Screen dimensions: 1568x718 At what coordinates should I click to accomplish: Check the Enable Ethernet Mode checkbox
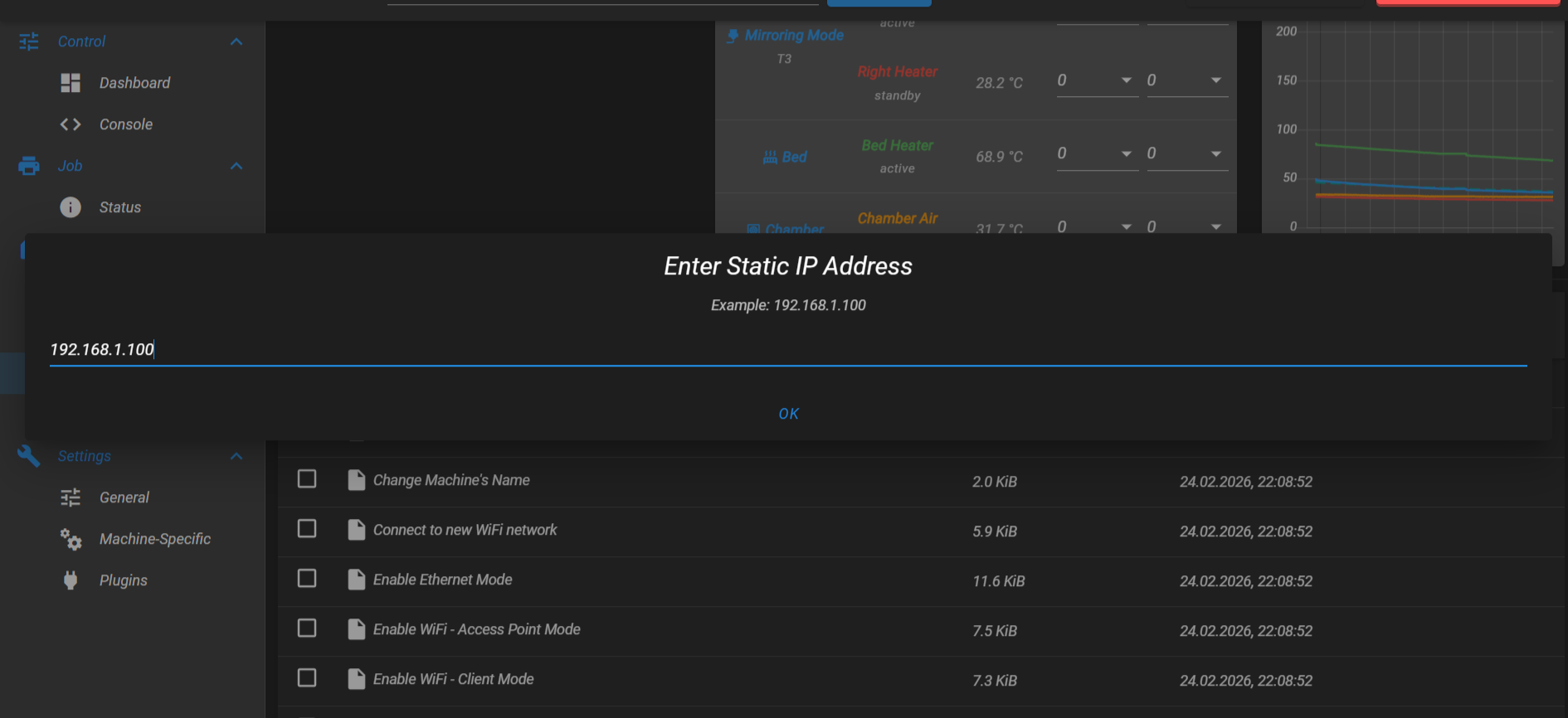point(307,579)
